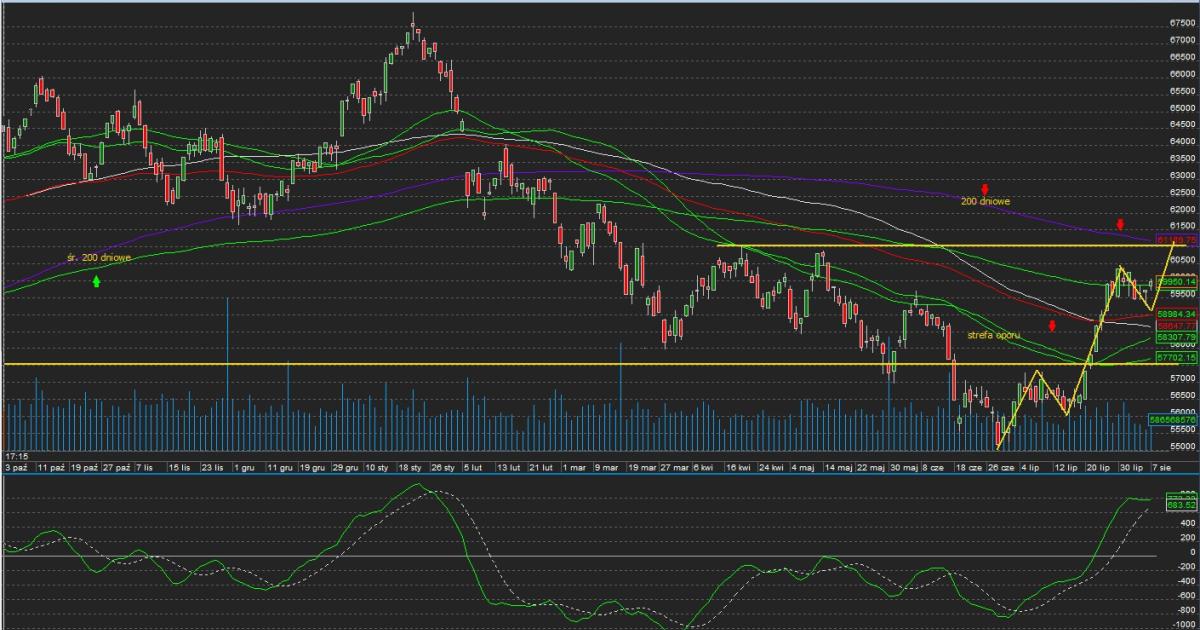Click the 67500 level on the price axis
The image size is (1200, 630).
coord(1181,22)
